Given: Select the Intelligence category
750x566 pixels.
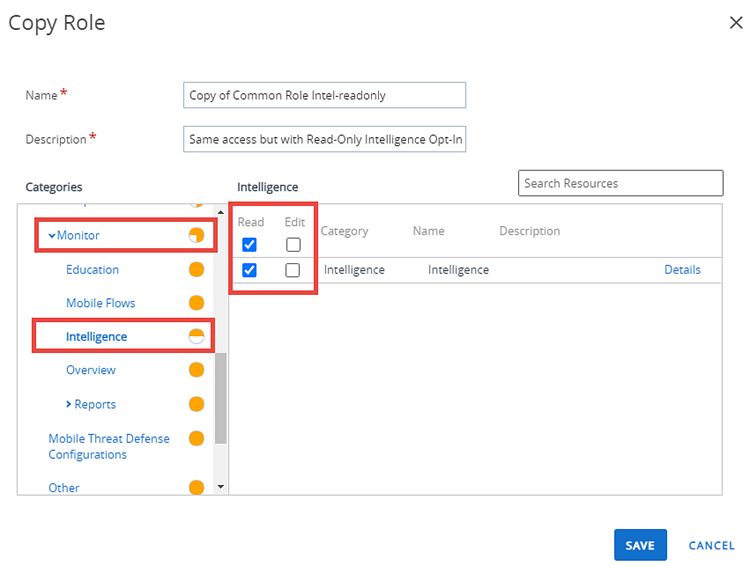Looking at the screenshot, I should (x=96, y=337).
